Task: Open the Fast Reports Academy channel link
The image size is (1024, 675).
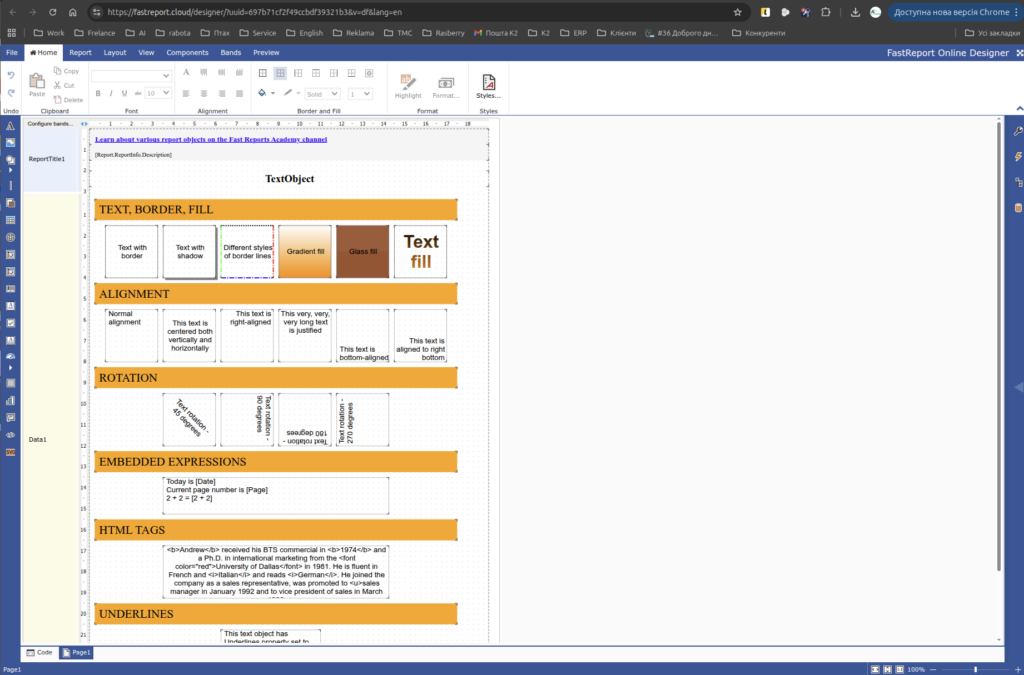Action: [x=211, y=139]
